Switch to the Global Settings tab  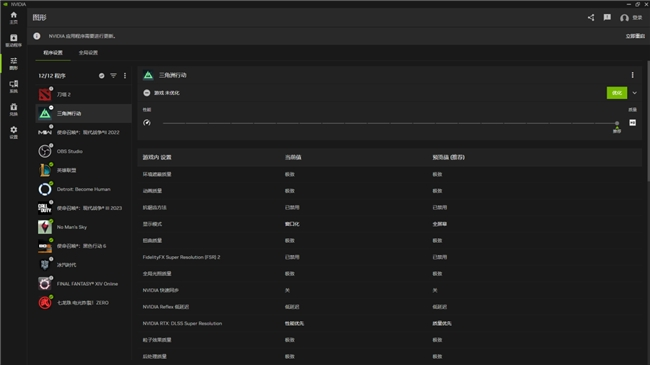(88, 53)
